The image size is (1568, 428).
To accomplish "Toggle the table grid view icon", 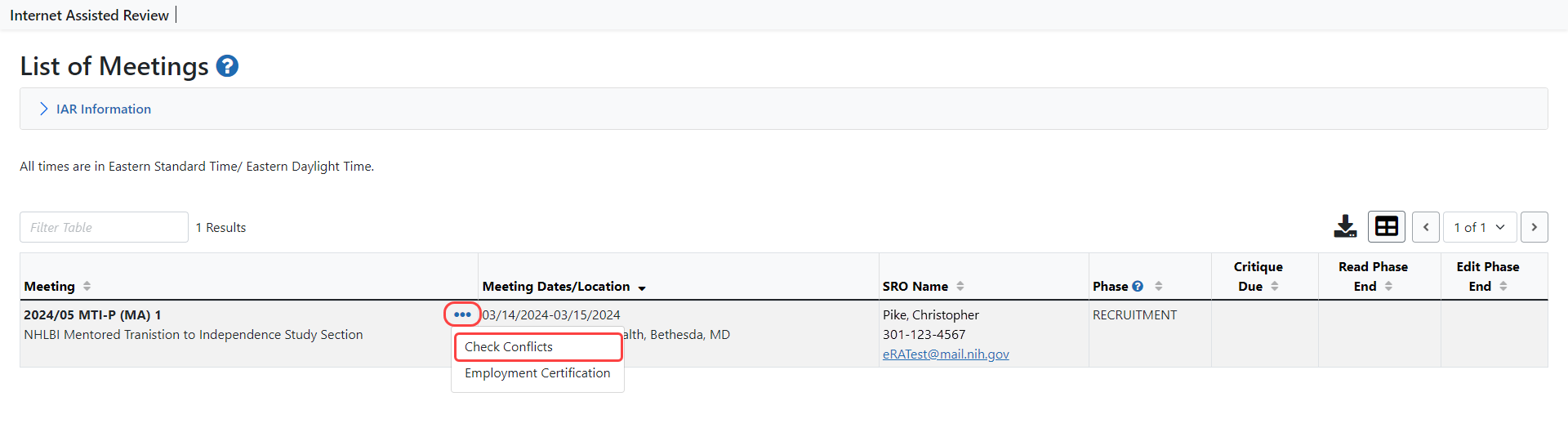I will (1387, 226).
